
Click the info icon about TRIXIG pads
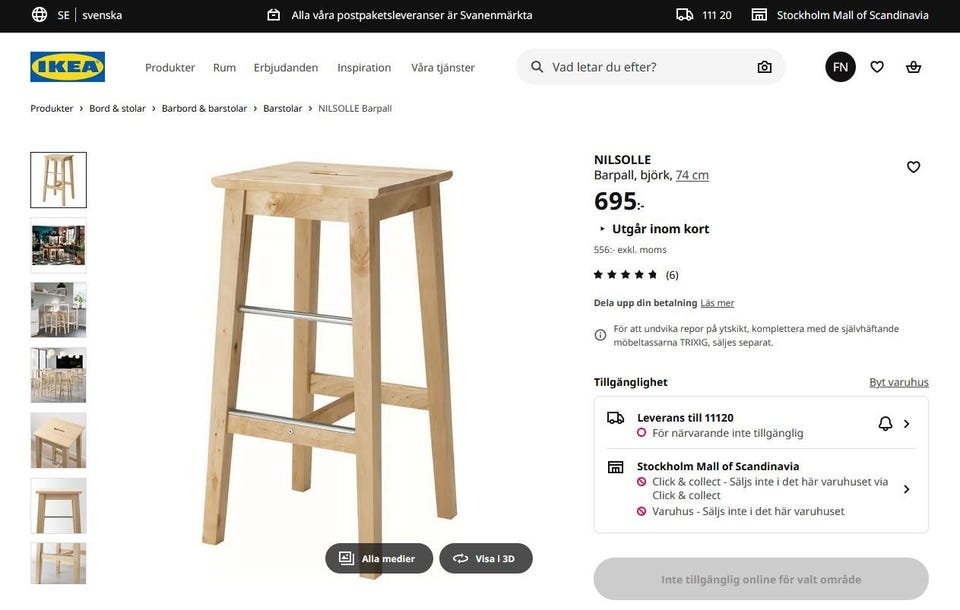click(599, 334)
